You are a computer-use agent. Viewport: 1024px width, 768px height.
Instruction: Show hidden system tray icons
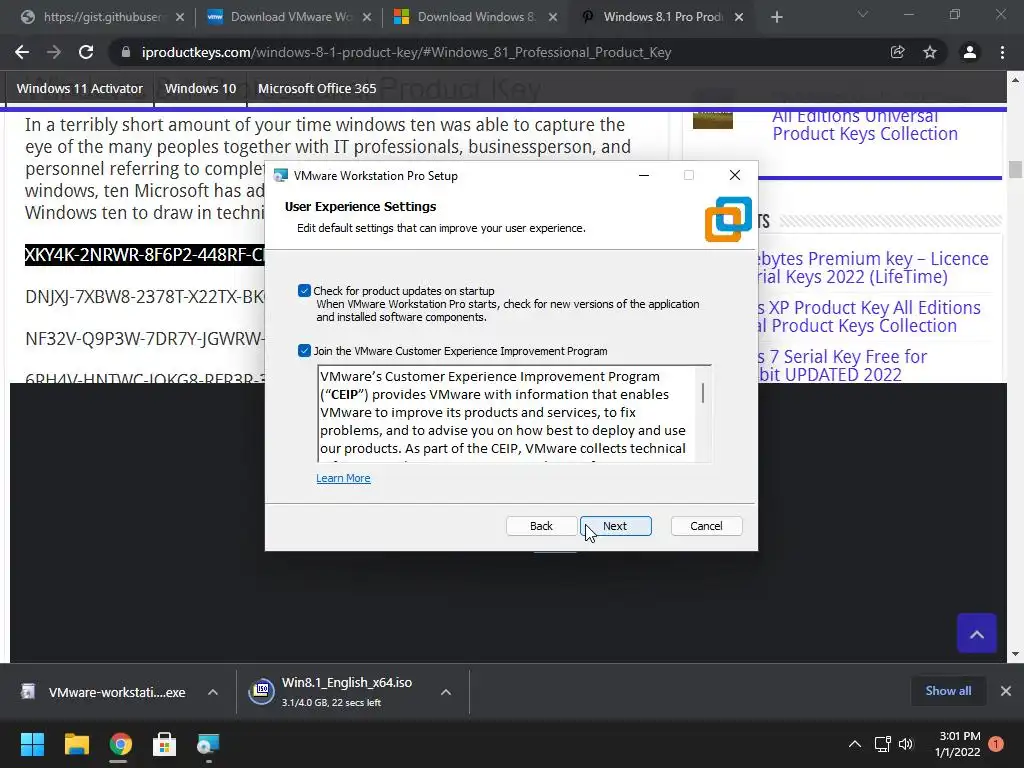(854, 744)
